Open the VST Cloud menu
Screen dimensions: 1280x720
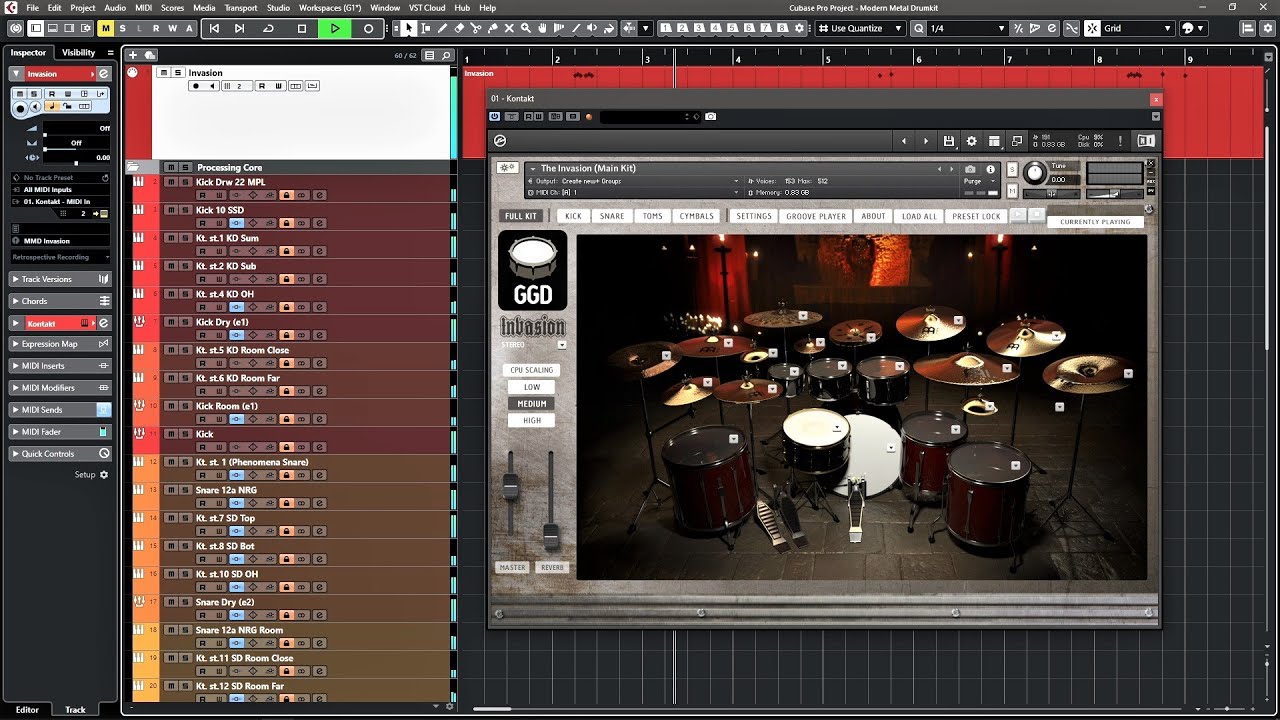(427, 7)
